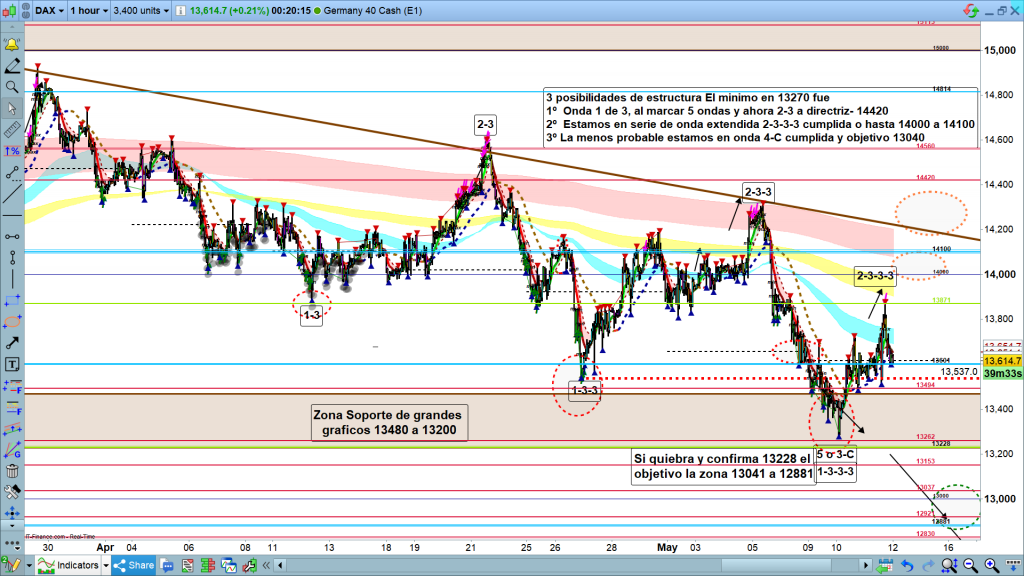Toggle the pin icon in top-right corner

coord(970,11)
